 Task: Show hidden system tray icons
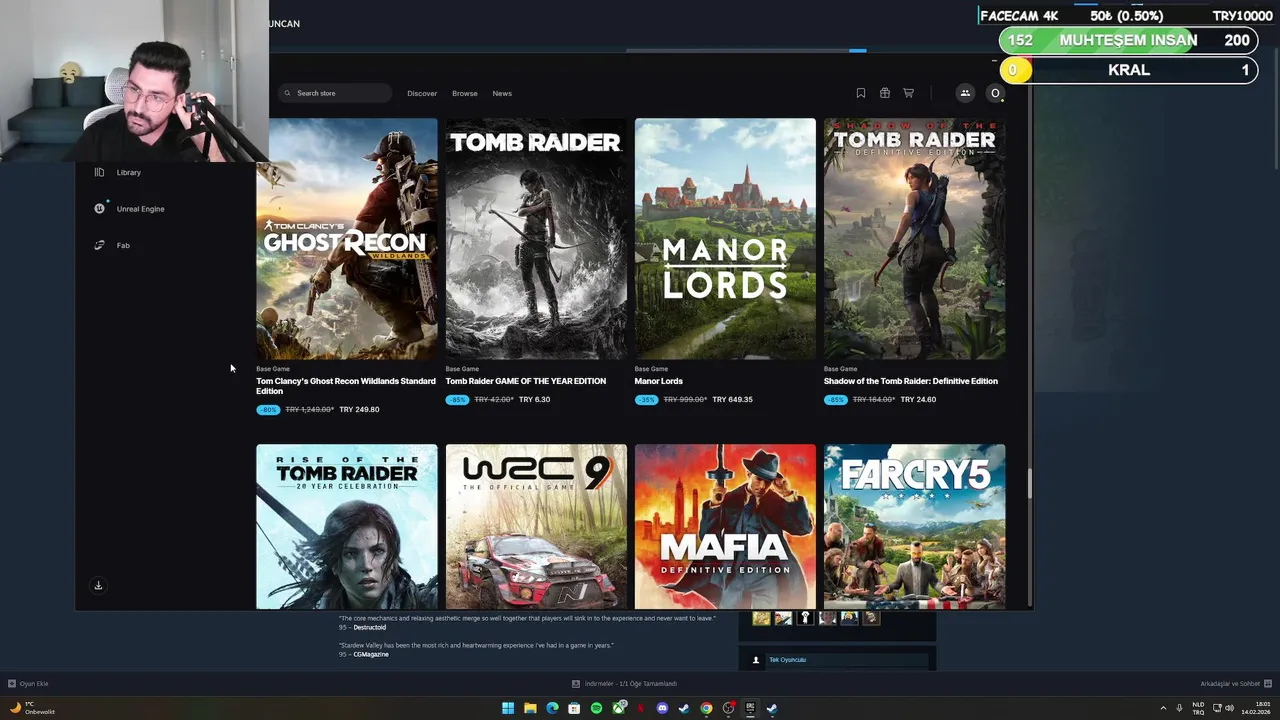pos(1163,708)
